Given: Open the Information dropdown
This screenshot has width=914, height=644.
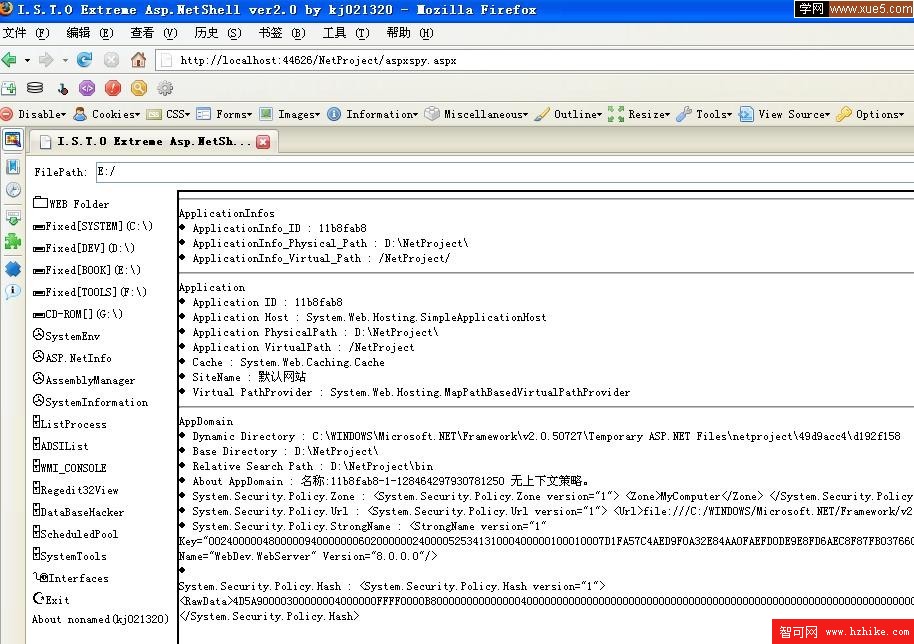Looking at the screenshot, I should pyautogui.click(x=373, y=114).
